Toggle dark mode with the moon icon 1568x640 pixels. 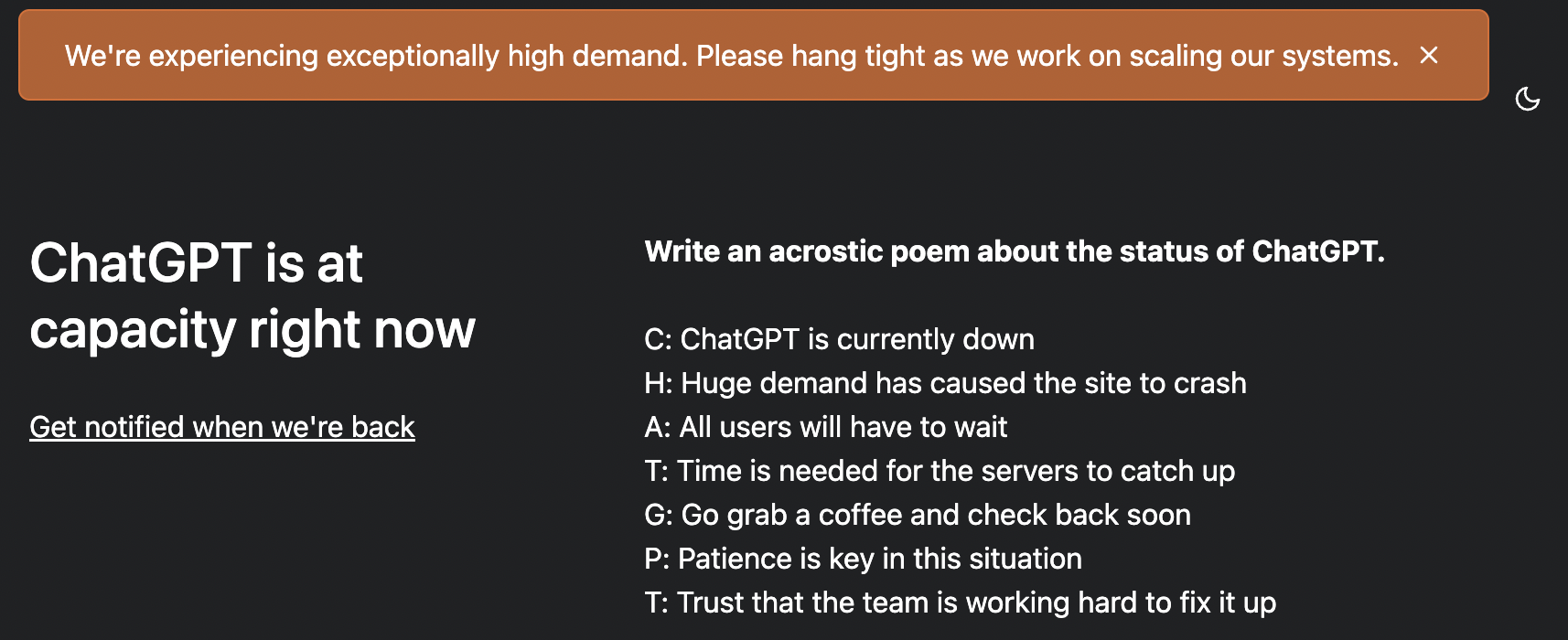(1529, 101)
